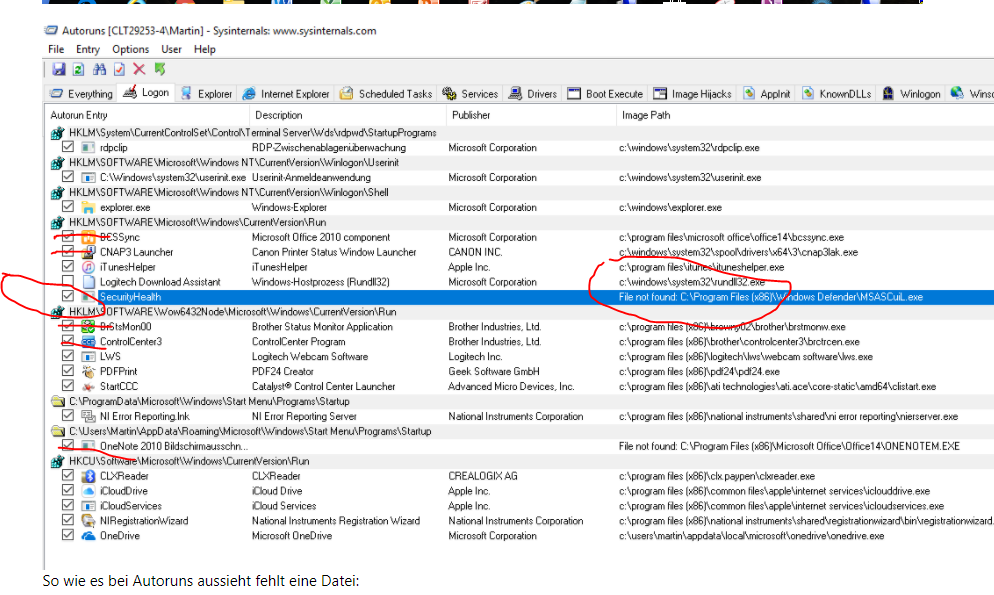Switch to the Internet Explorer tab

(287, 94)
